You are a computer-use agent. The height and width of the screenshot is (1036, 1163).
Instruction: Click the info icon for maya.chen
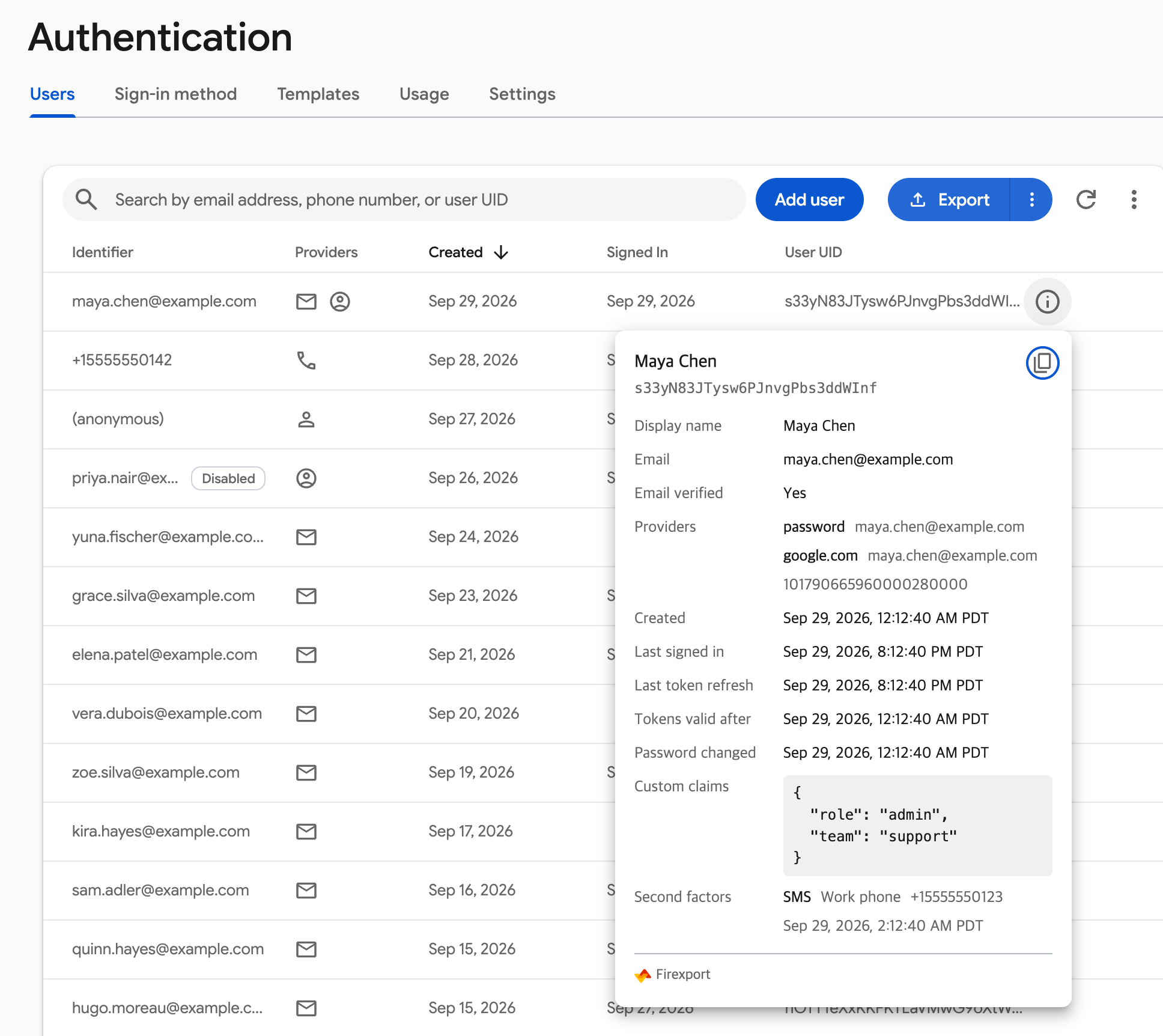click(1048, 302)
